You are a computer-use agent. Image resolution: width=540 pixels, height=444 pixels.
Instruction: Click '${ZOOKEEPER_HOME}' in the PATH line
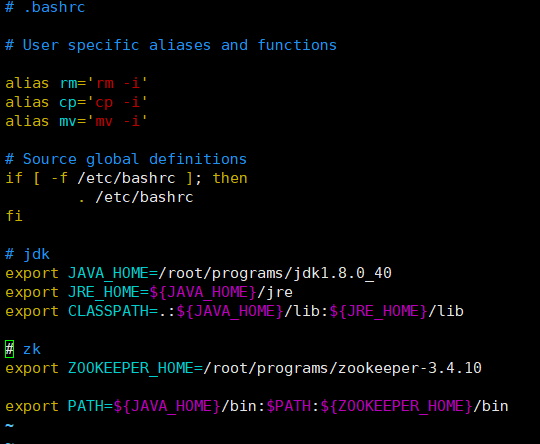click(396, 406)
